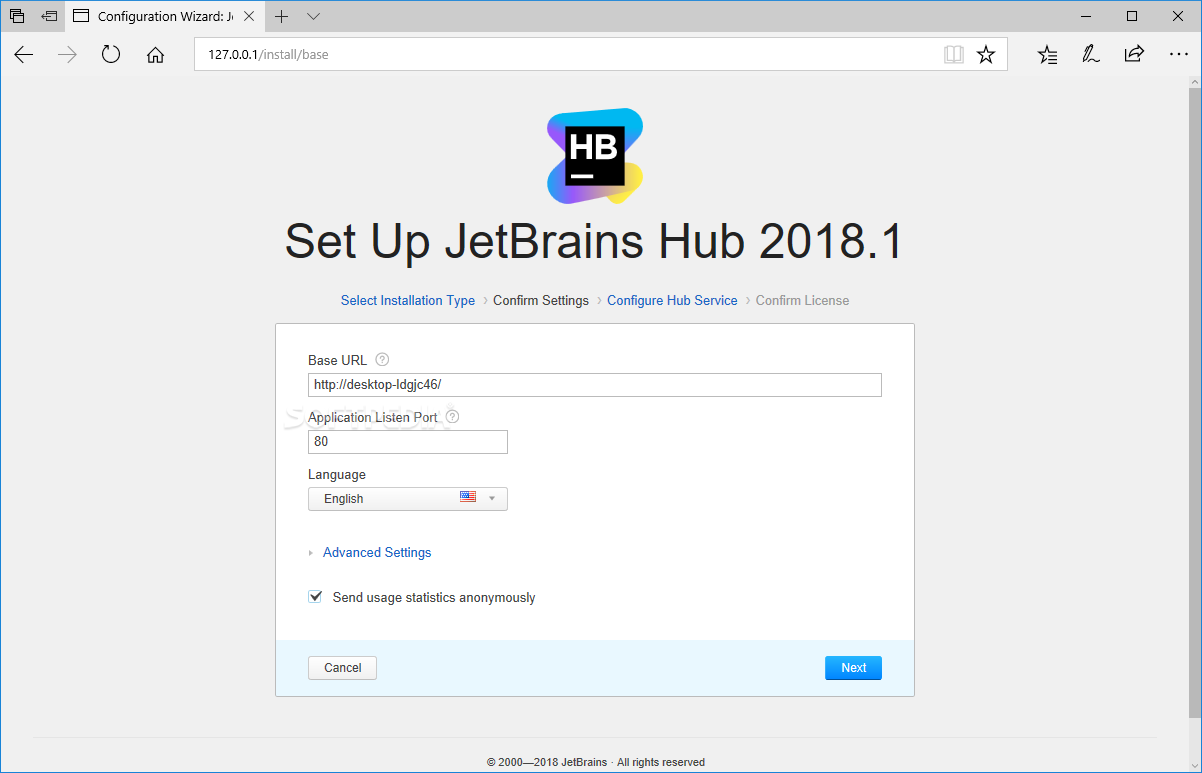
Task: Show tabs you've set aside
Action: click(17, 16)
